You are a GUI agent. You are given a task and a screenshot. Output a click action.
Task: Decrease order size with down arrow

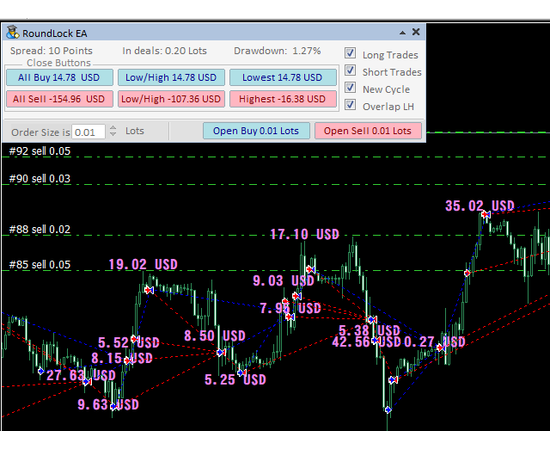113,134
